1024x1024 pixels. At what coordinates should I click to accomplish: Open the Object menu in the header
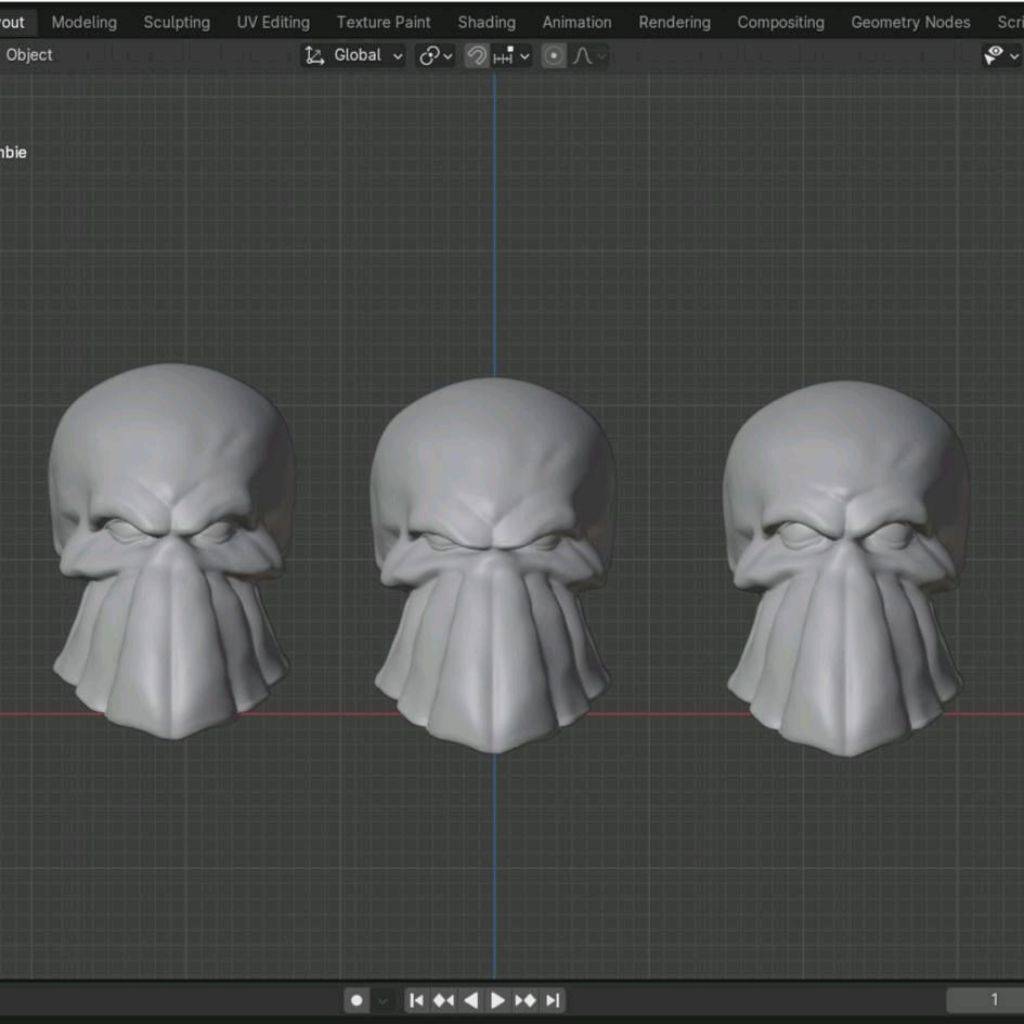(x=29, y=56)
